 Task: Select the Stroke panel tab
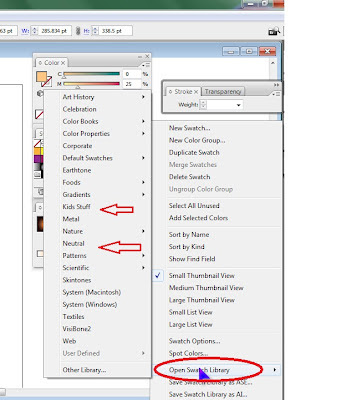[x=183, y=91]
